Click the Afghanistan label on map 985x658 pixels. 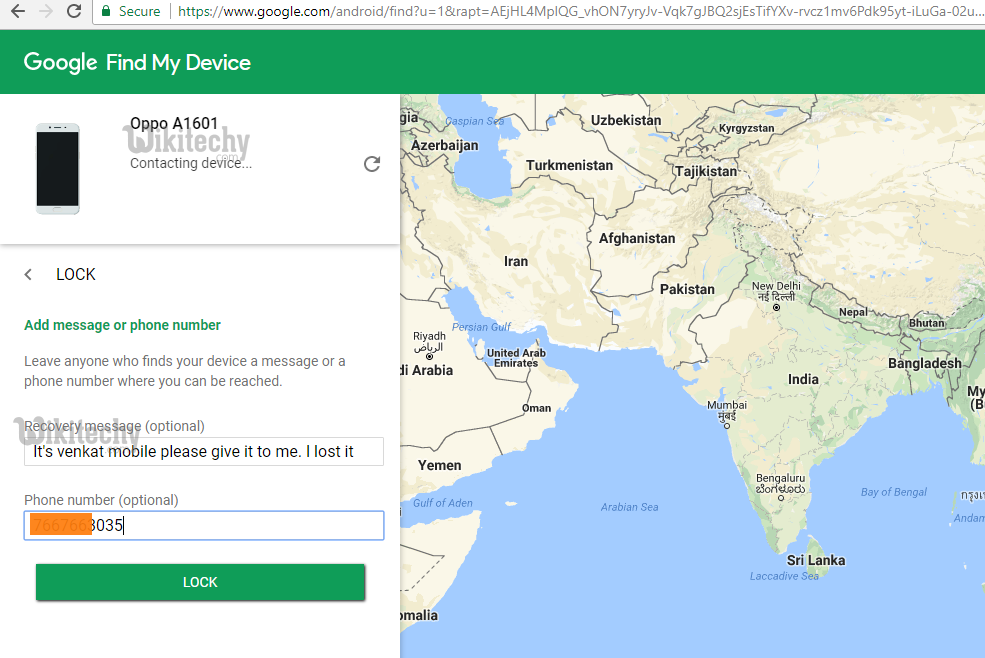[637, 238]
